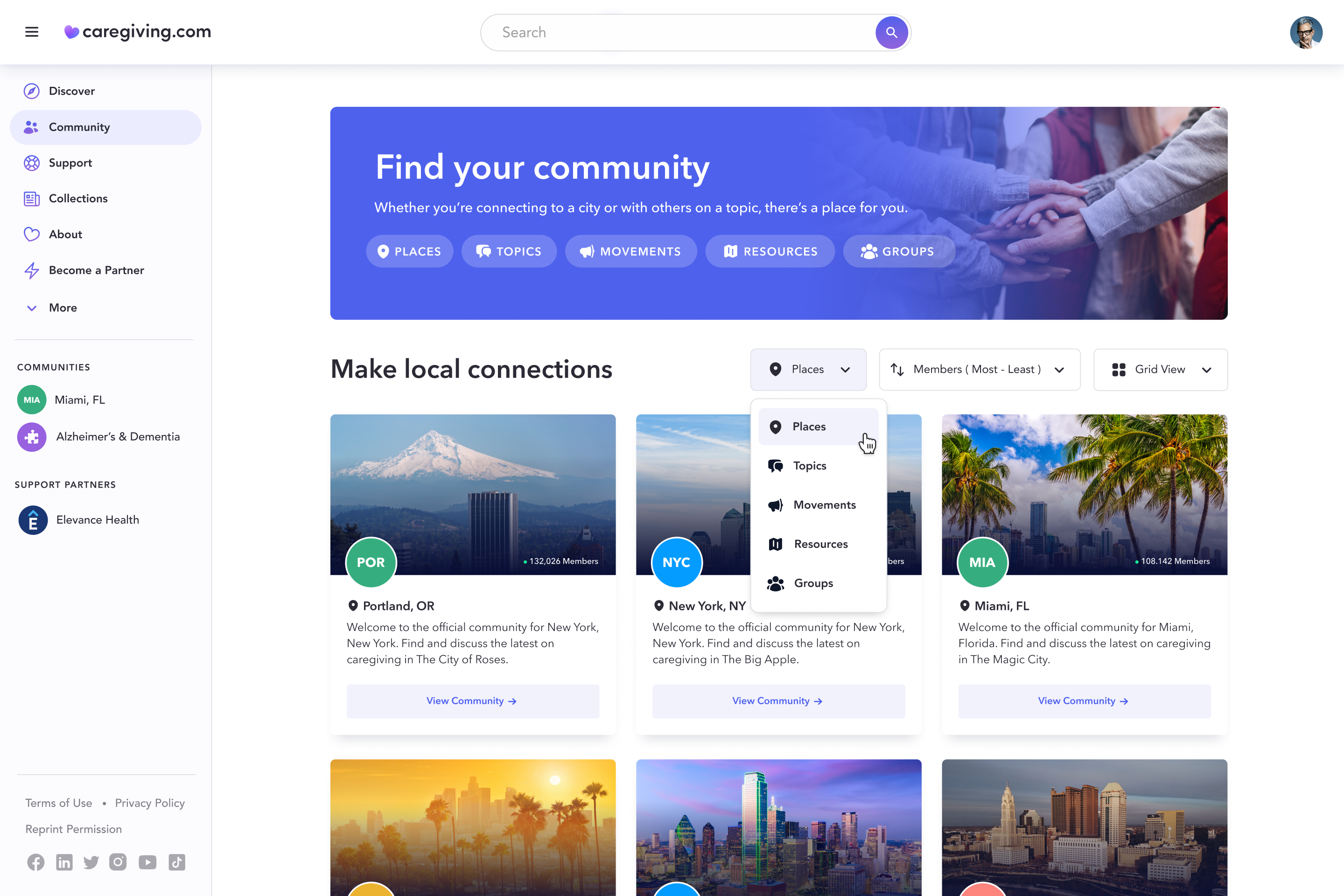Open the TikTok social icon

tap(176, 862)
